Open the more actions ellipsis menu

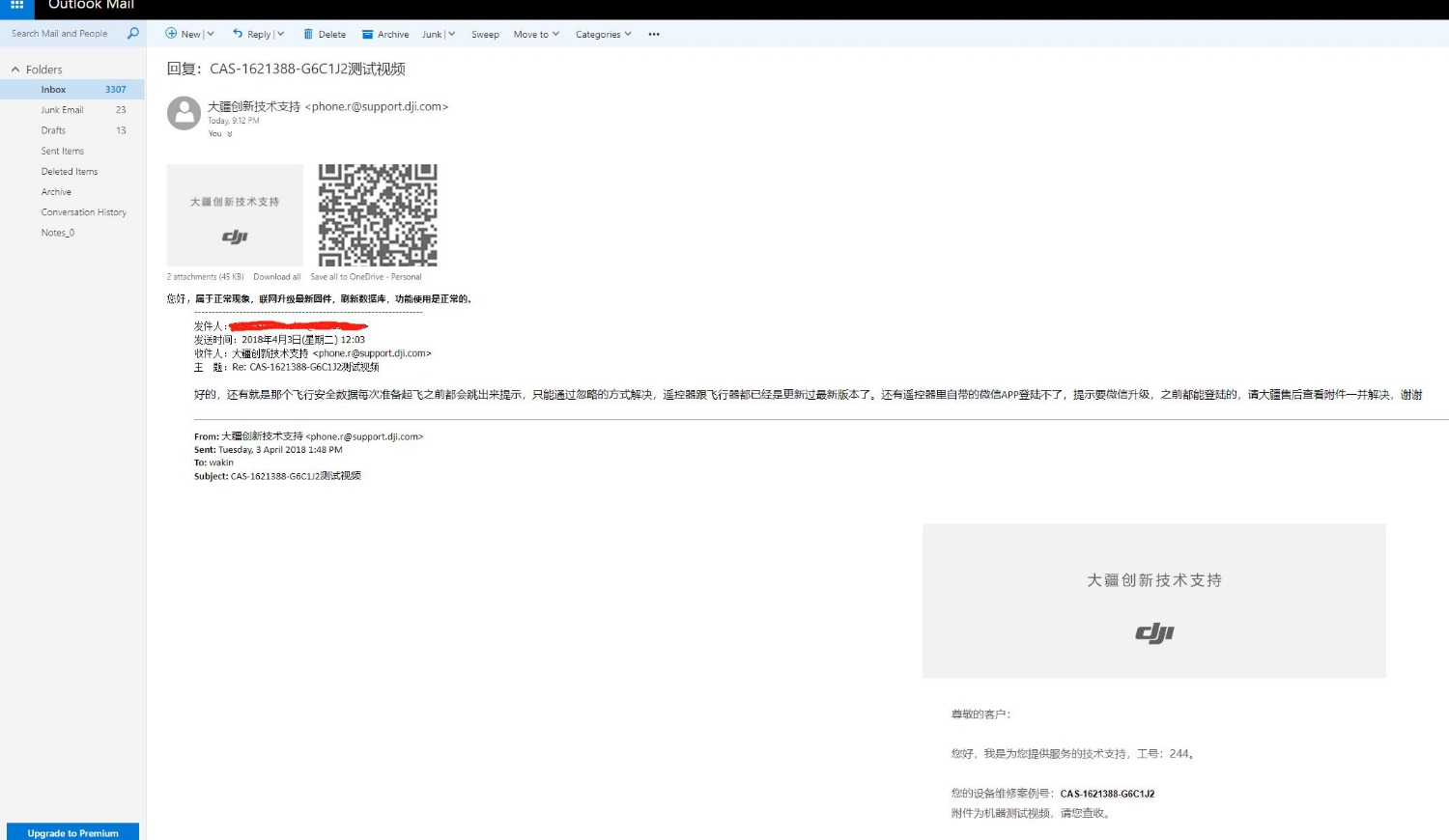(654, 34)
